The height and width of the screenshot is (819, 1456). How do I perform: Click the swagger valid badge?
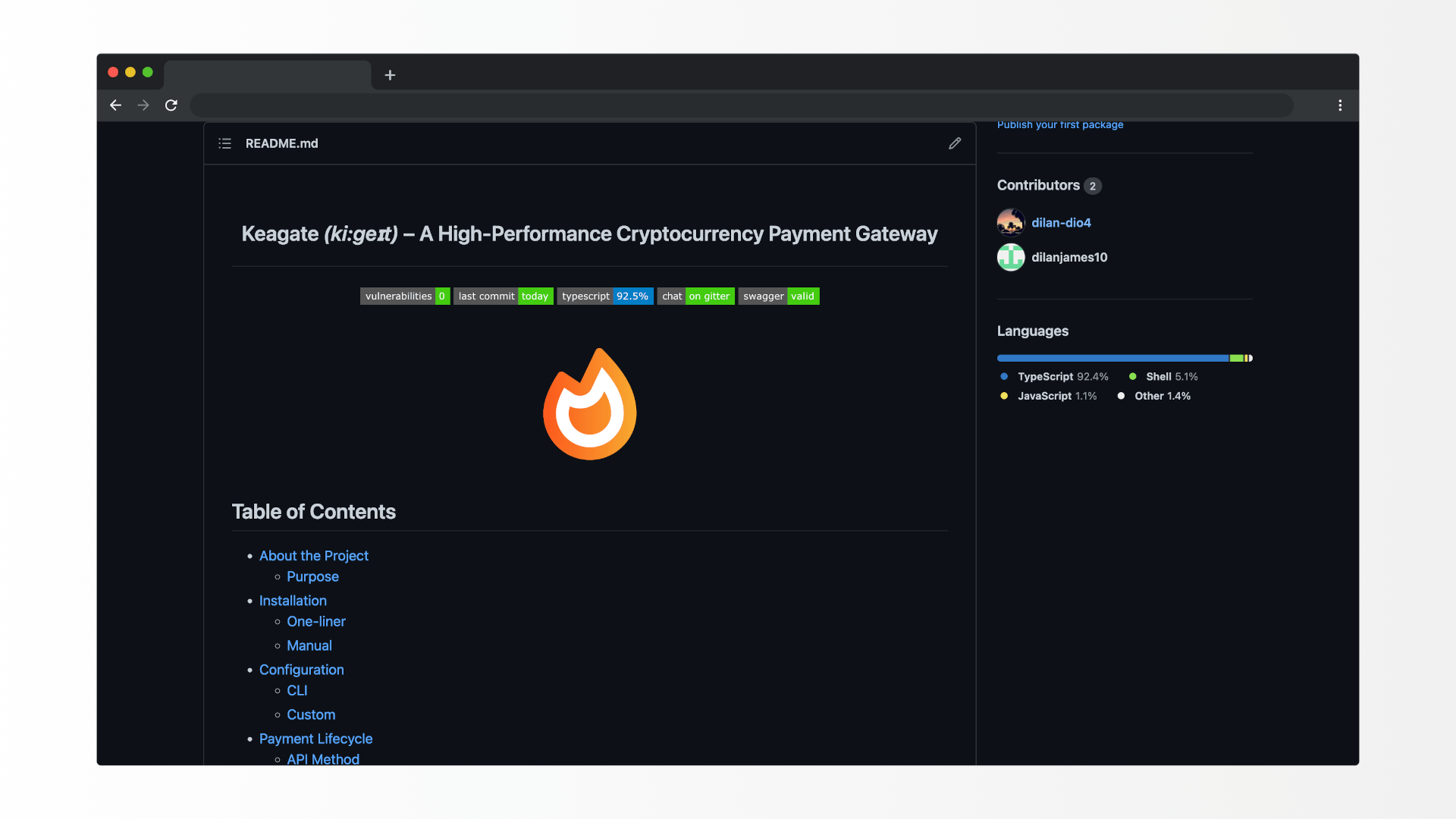(779, 297)
